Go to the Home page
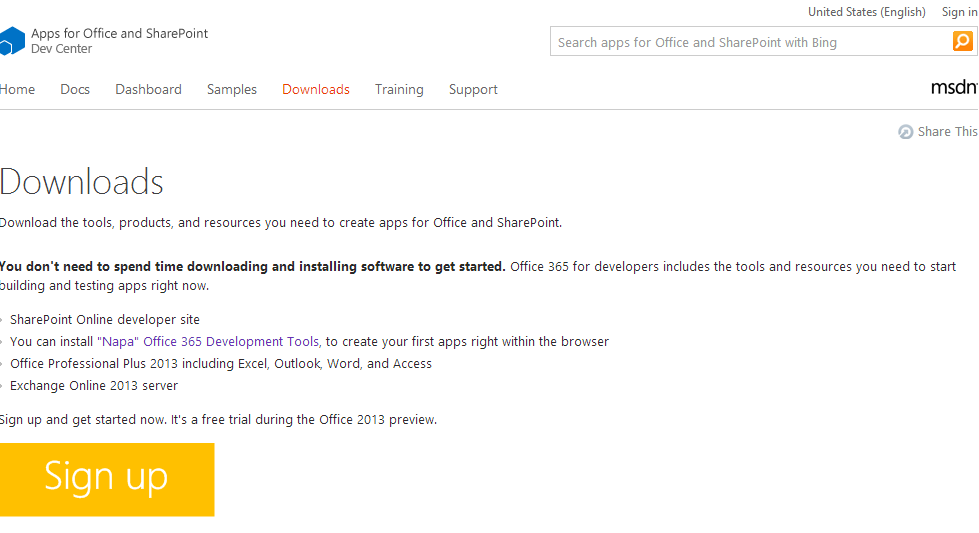 17,89
